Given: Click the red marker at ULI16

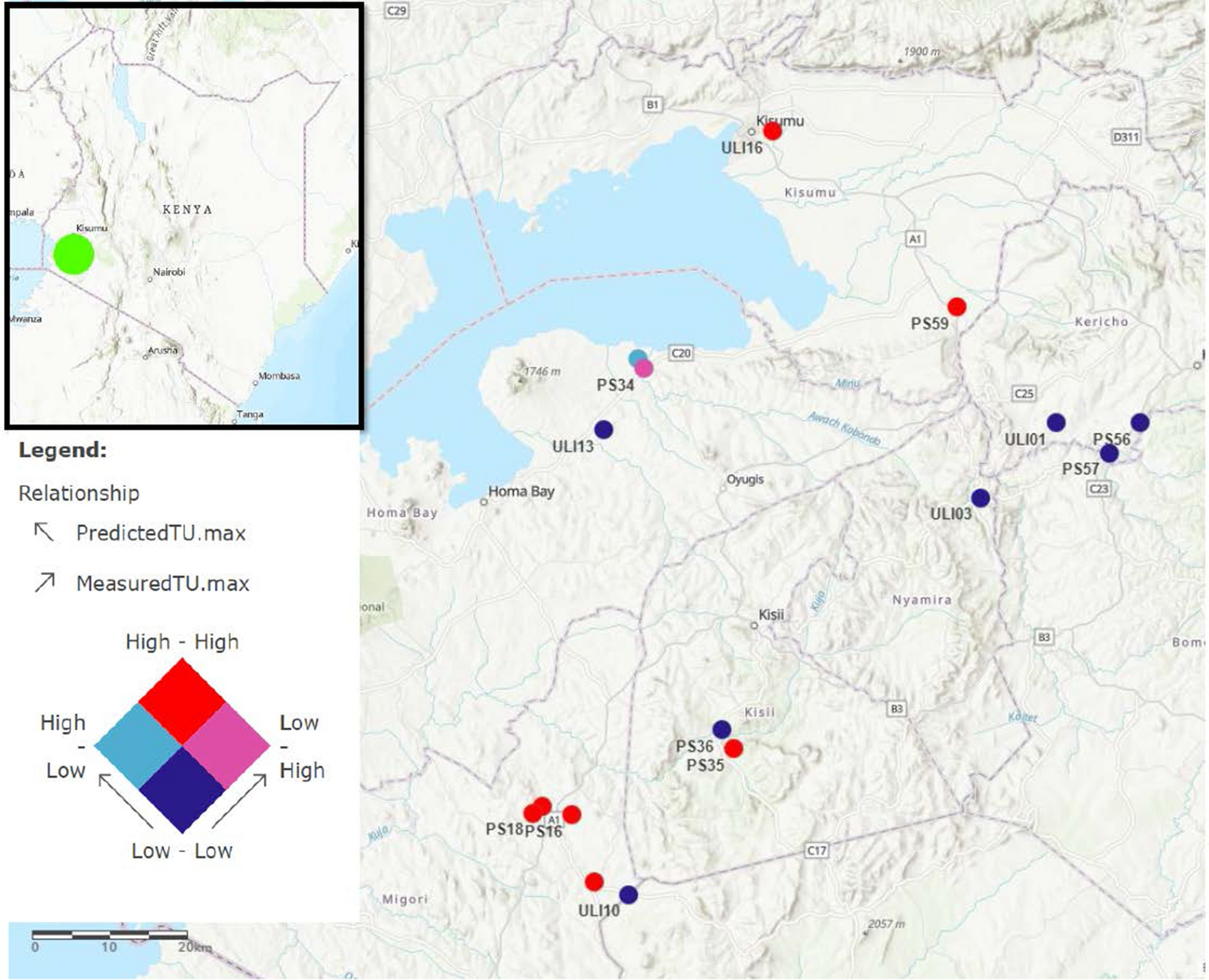Looking at the screenshot, I should 772,131.
